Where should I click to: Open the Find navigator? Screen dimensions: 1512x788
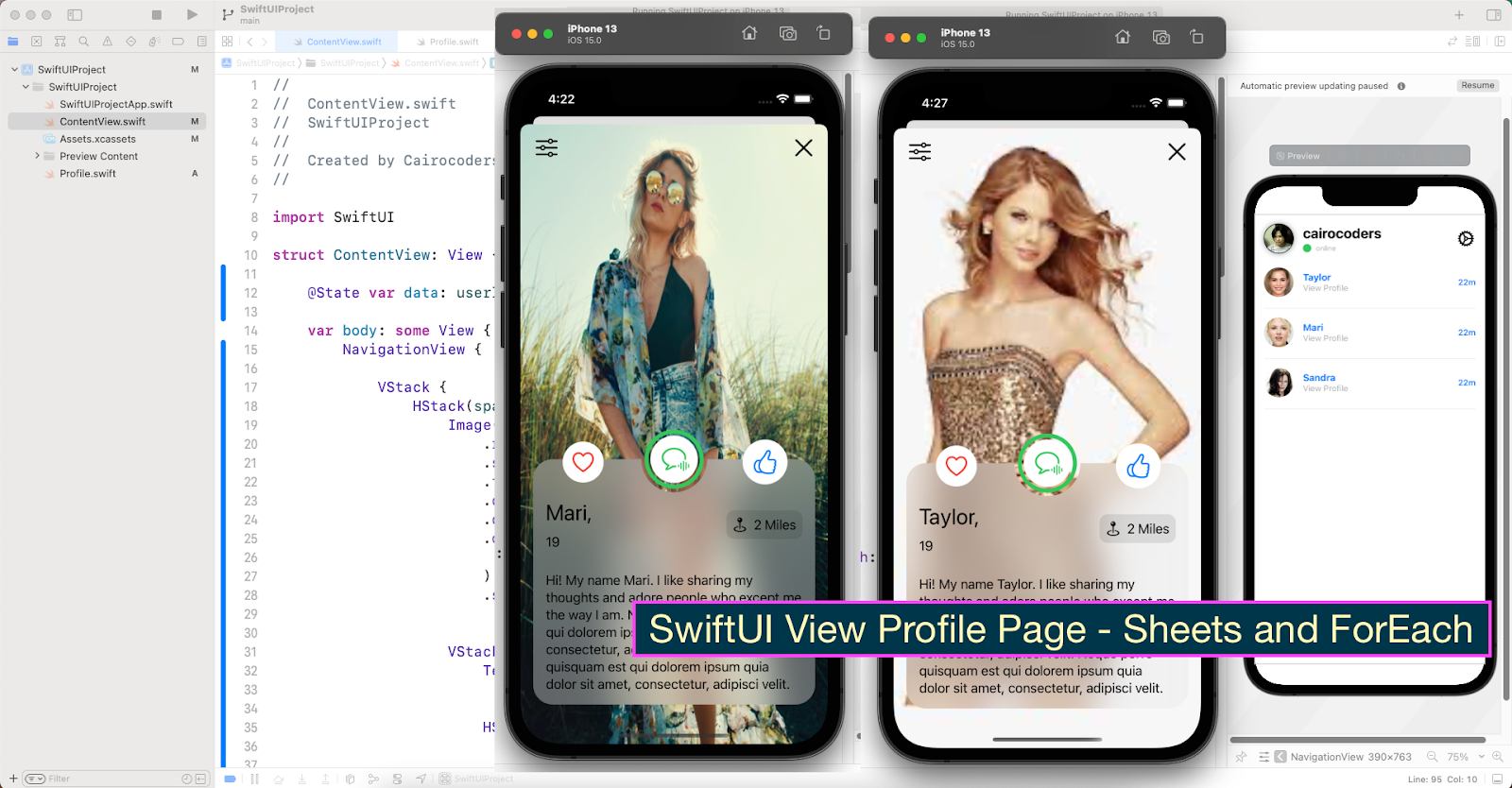click(x=84, y=42)
